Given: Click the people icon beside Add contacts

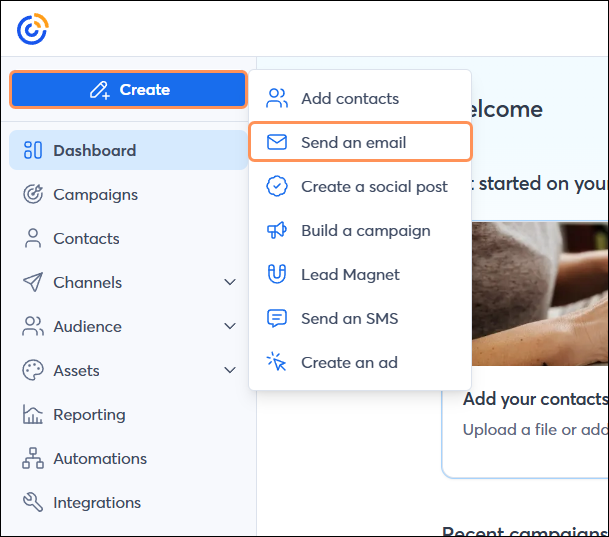Looking at the screenshot, I should pyautogui.click(x=277, y=98).
